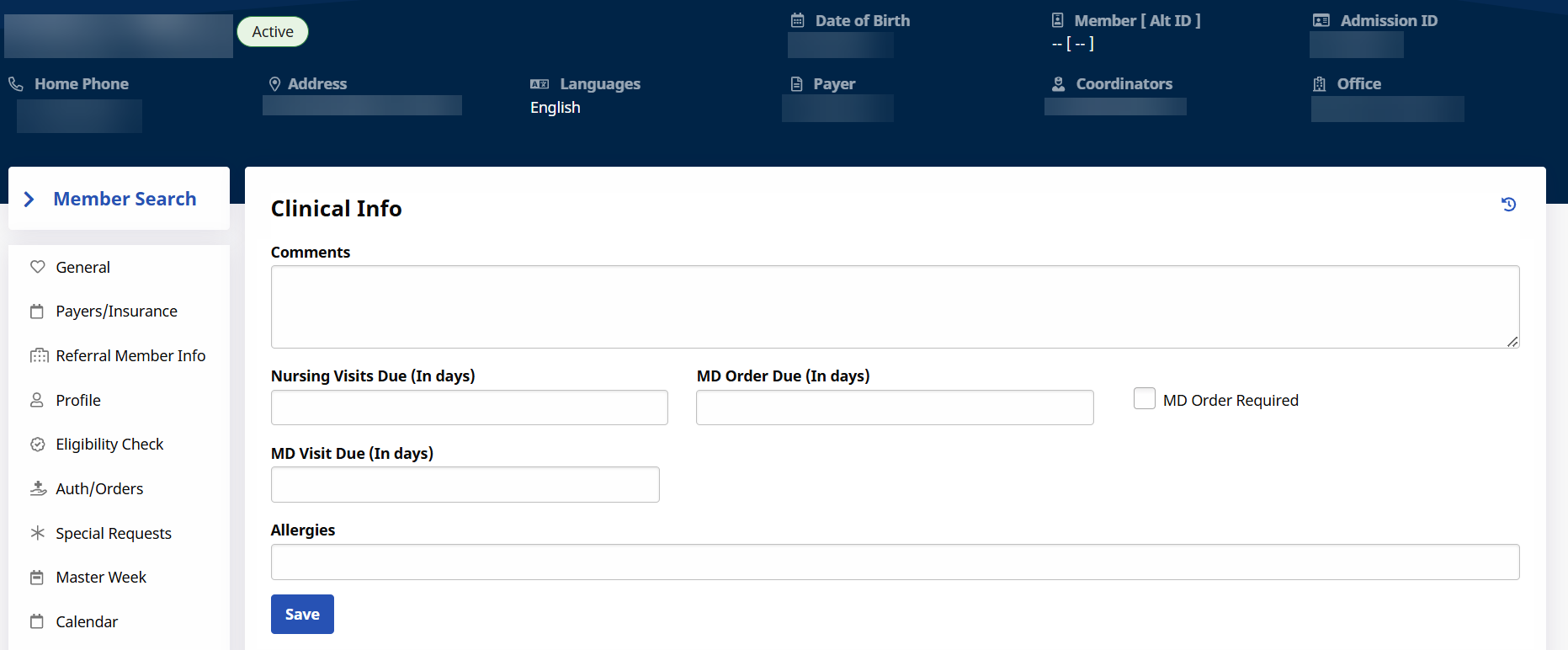Click the heart icon beside General
Viewport: 1568px width, 650px height.
coord(37,267)
